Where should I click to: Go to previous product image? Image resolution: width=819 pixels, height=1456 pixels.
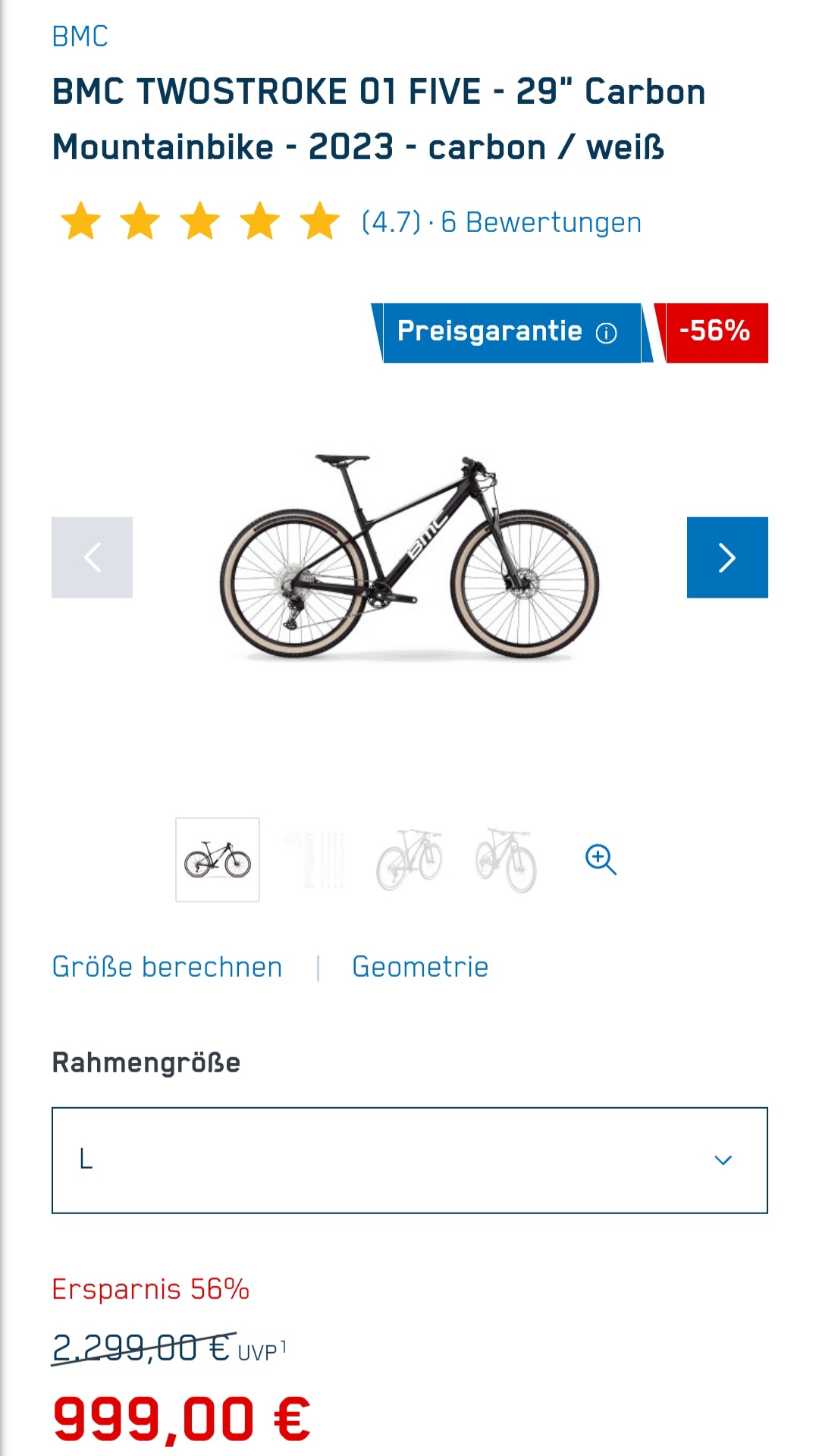tap(92, 557)
